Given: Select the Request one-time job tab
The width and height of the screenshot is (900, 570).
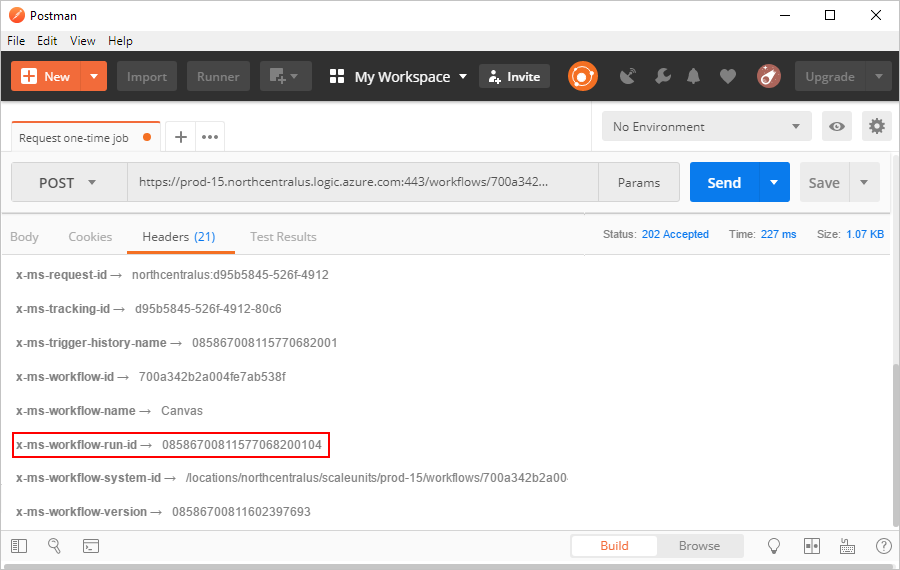Looking at the screenshot, I should [86, 138].
